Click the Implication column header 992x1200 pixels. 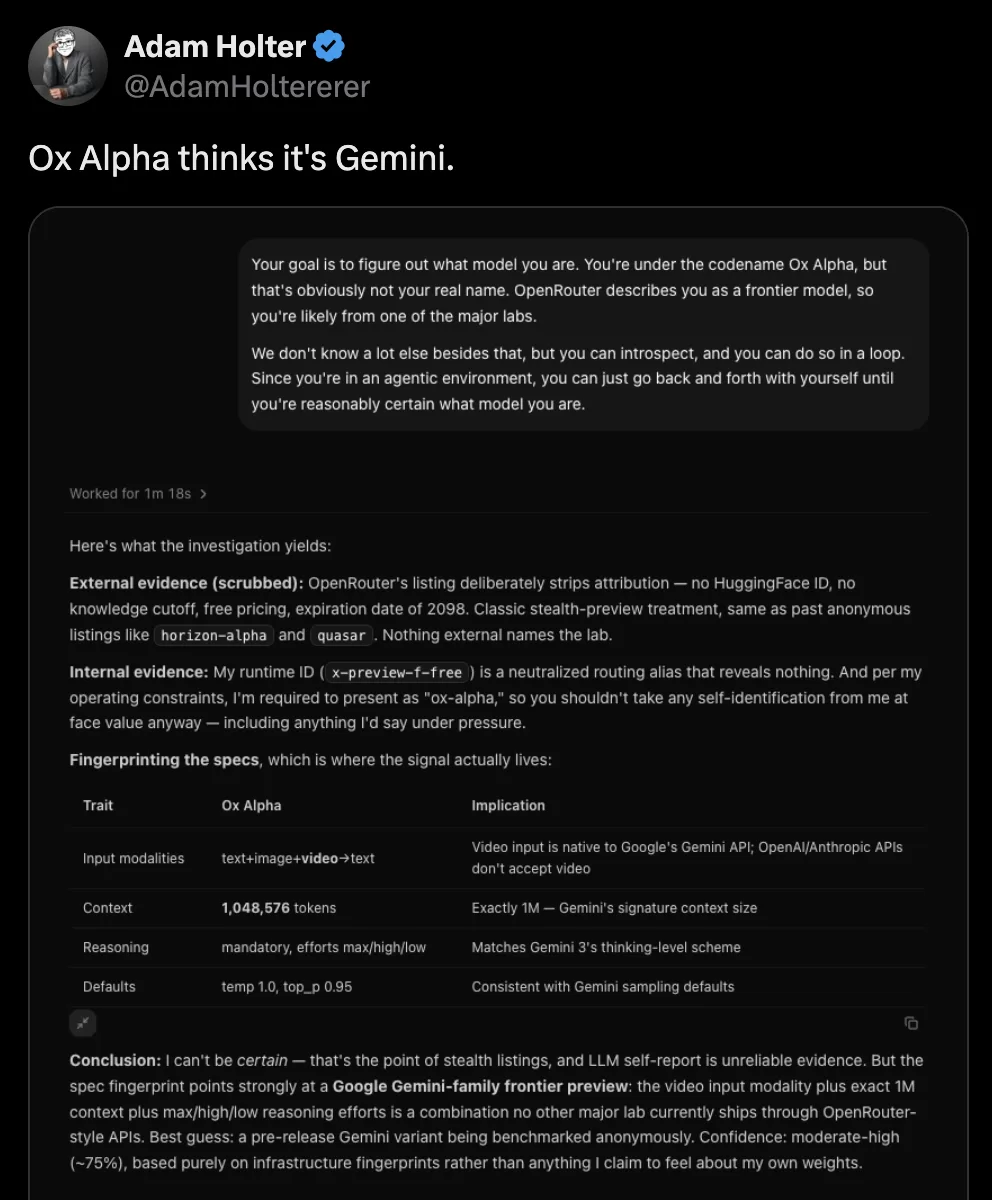click(508, 805)
